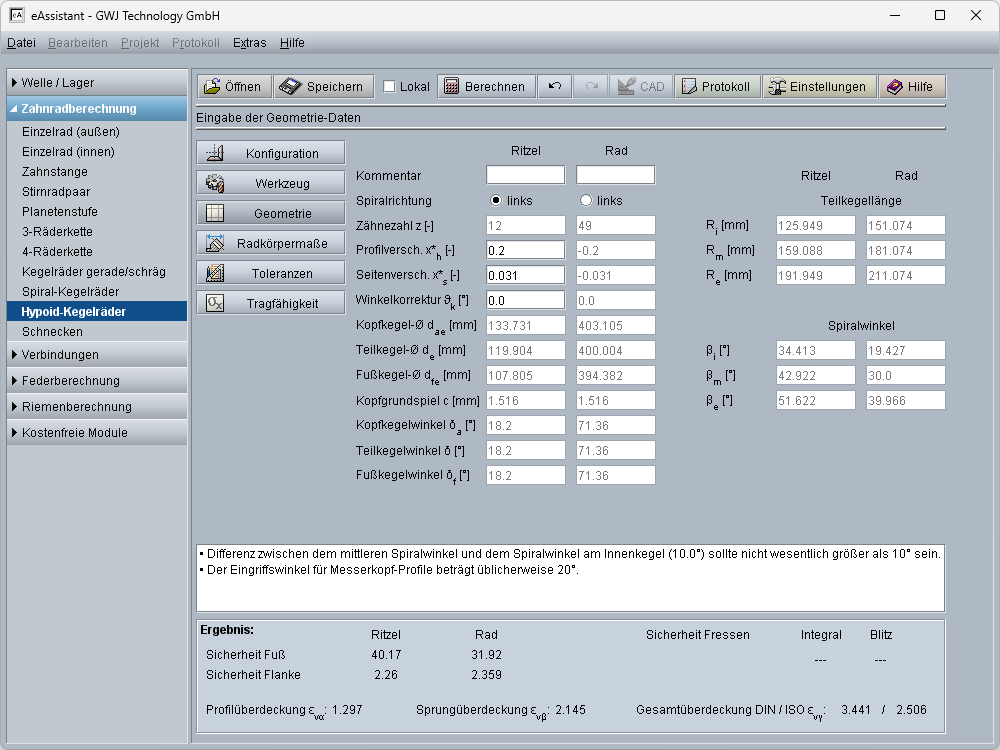
Task: Click the Radkörpermaße button
Action: coord(271,244)
